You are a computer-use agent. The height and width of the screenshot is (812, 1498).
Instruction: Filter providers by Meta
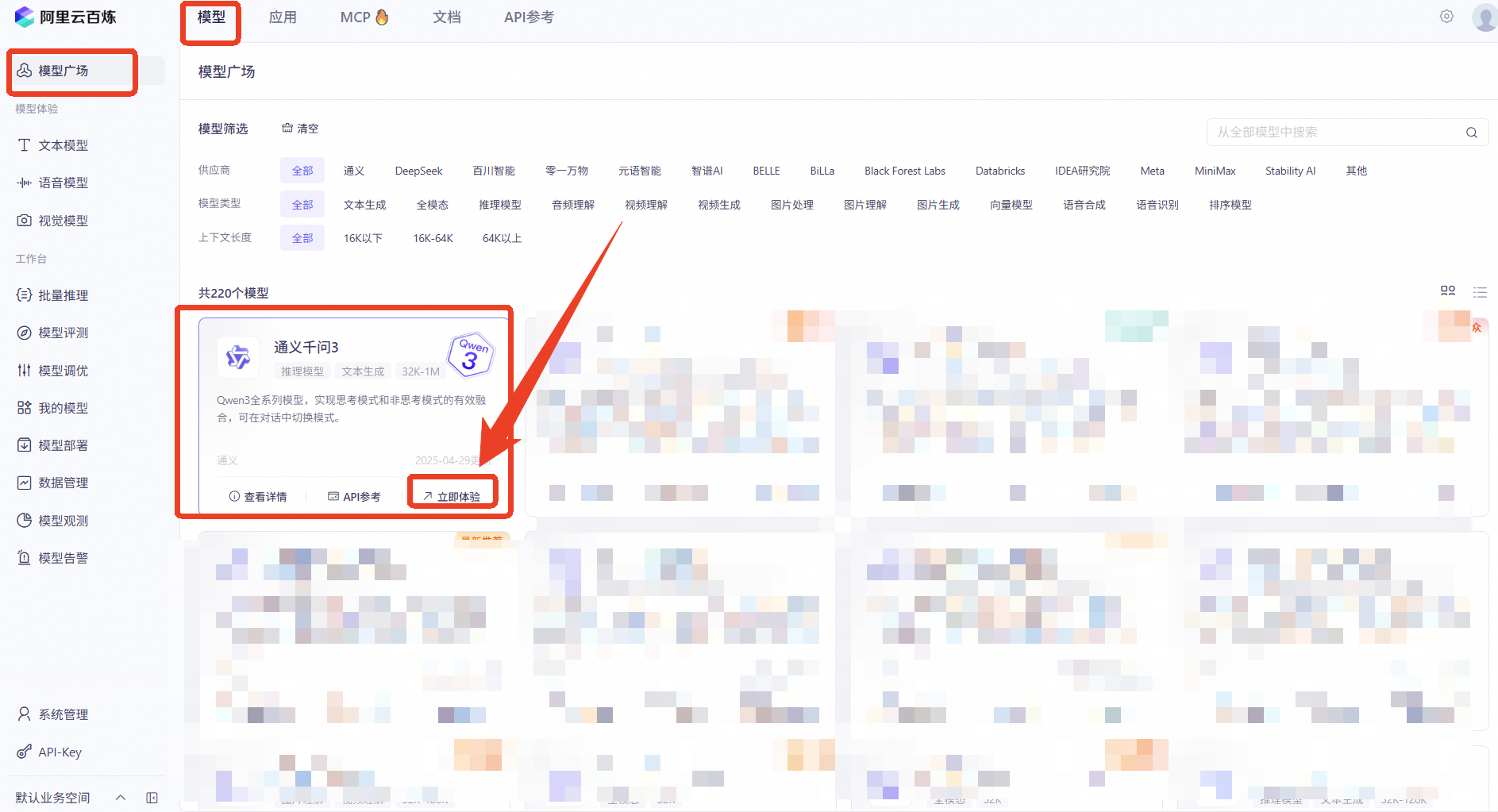[x=1152, y=171]
